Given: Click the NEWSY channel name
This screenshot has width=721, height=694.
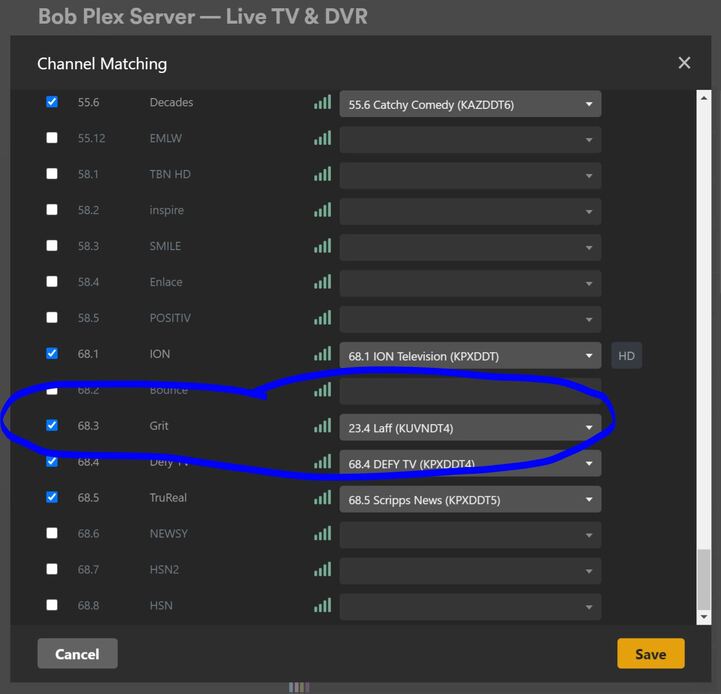Looking at the screenshot, I should 168,533.
